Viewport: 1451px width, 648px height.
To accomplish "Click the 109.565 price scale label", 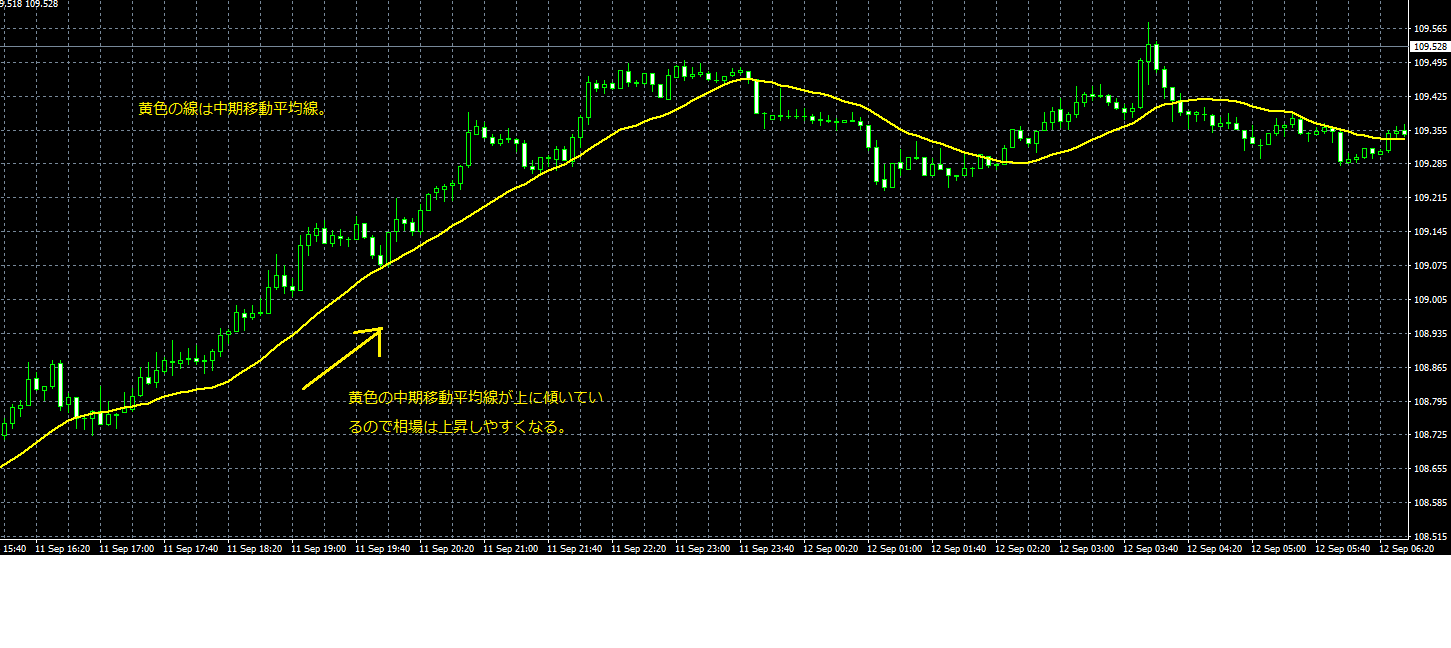I will [x=1429, y=29].
